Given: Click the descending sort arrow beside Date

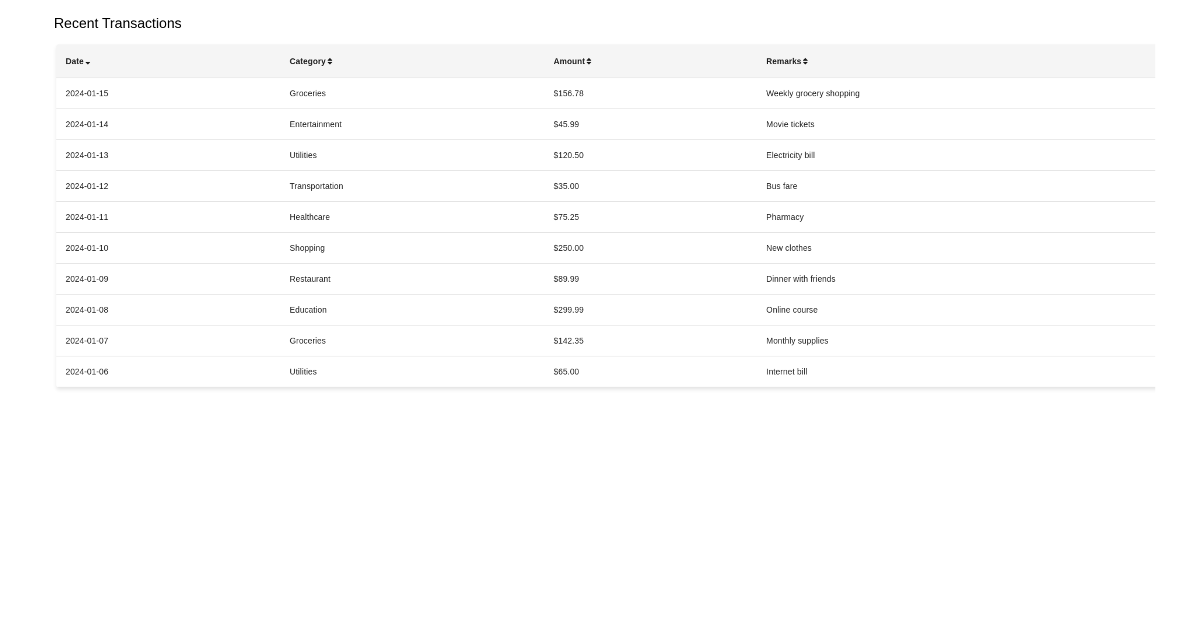Looking at the screenshot, I should point(90,62).
